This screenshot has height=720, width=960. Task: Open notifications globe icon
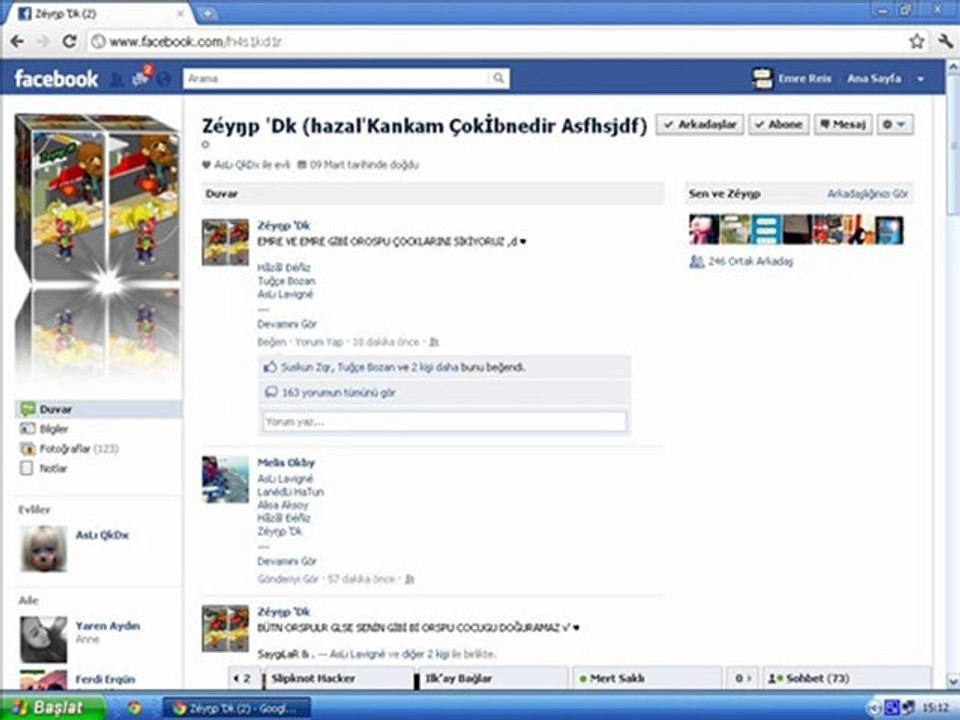[163, 79]
